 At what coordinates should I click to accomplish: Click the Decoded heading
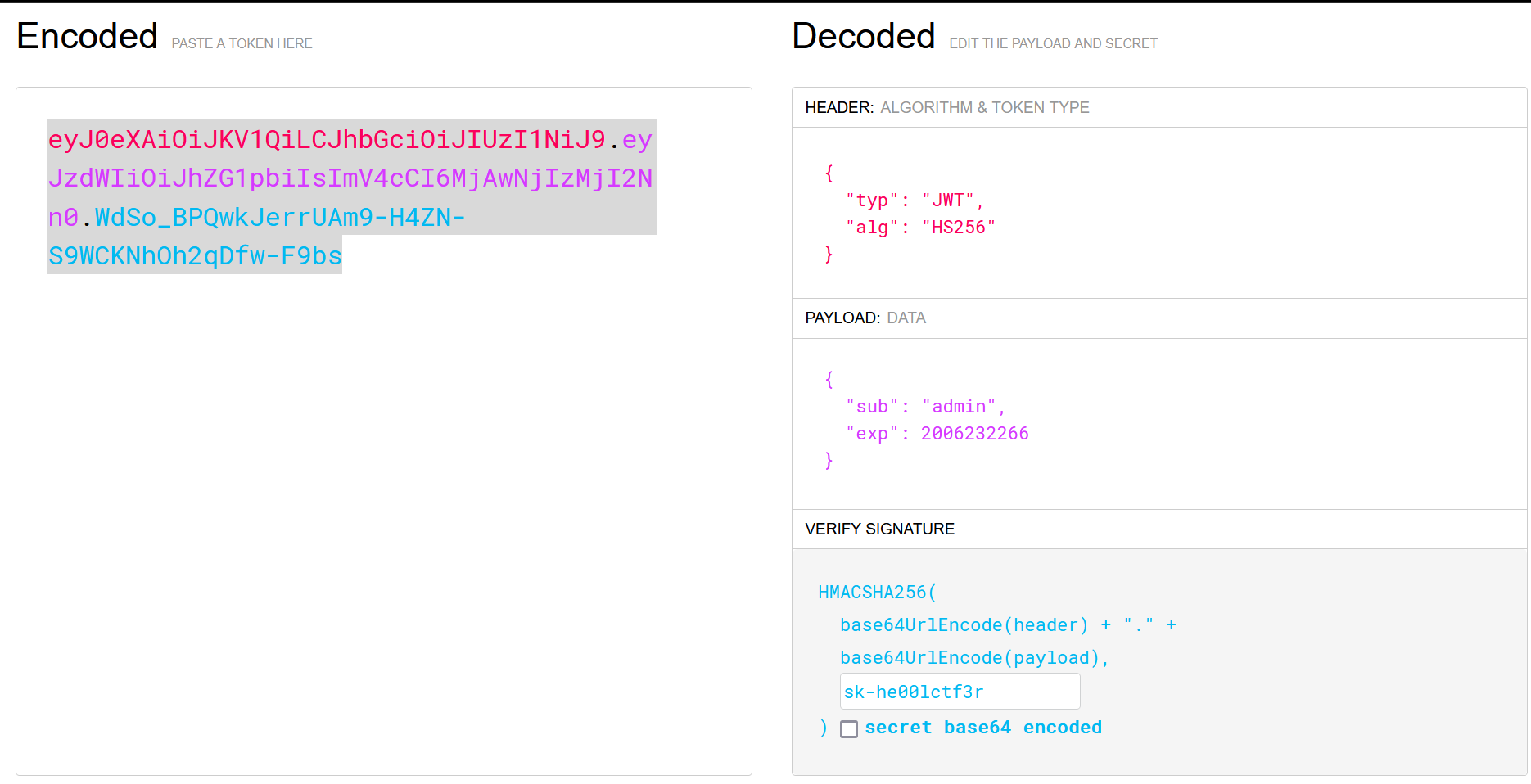click(864, 36)
